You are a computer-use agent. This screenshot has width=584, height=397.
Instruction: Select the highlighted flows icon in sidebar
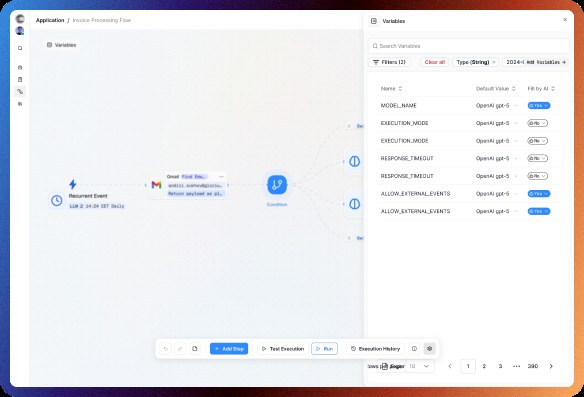[20, 92]
